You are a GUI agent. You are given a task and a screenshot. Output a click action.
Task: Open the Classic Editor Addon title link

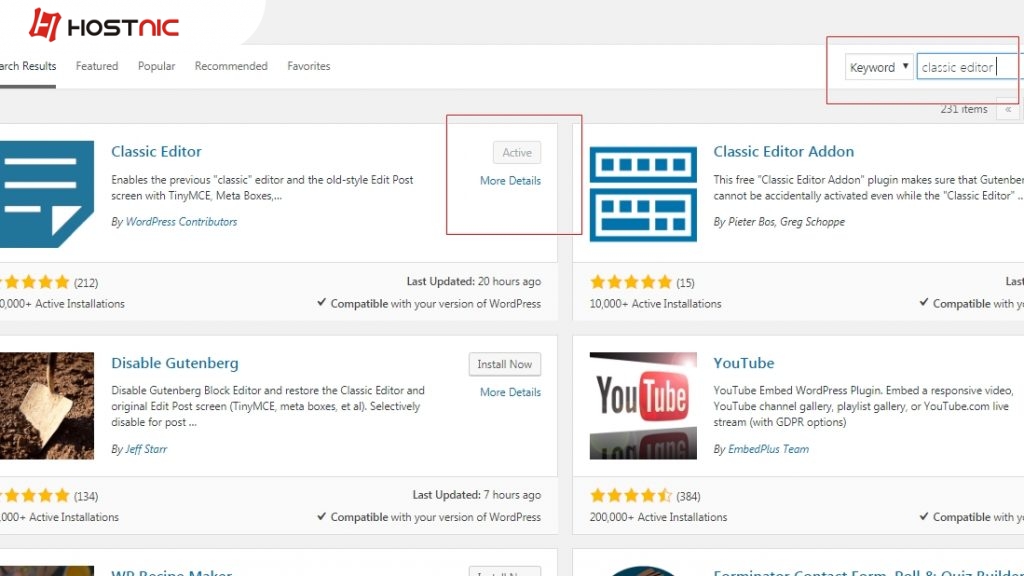(783, 152)
